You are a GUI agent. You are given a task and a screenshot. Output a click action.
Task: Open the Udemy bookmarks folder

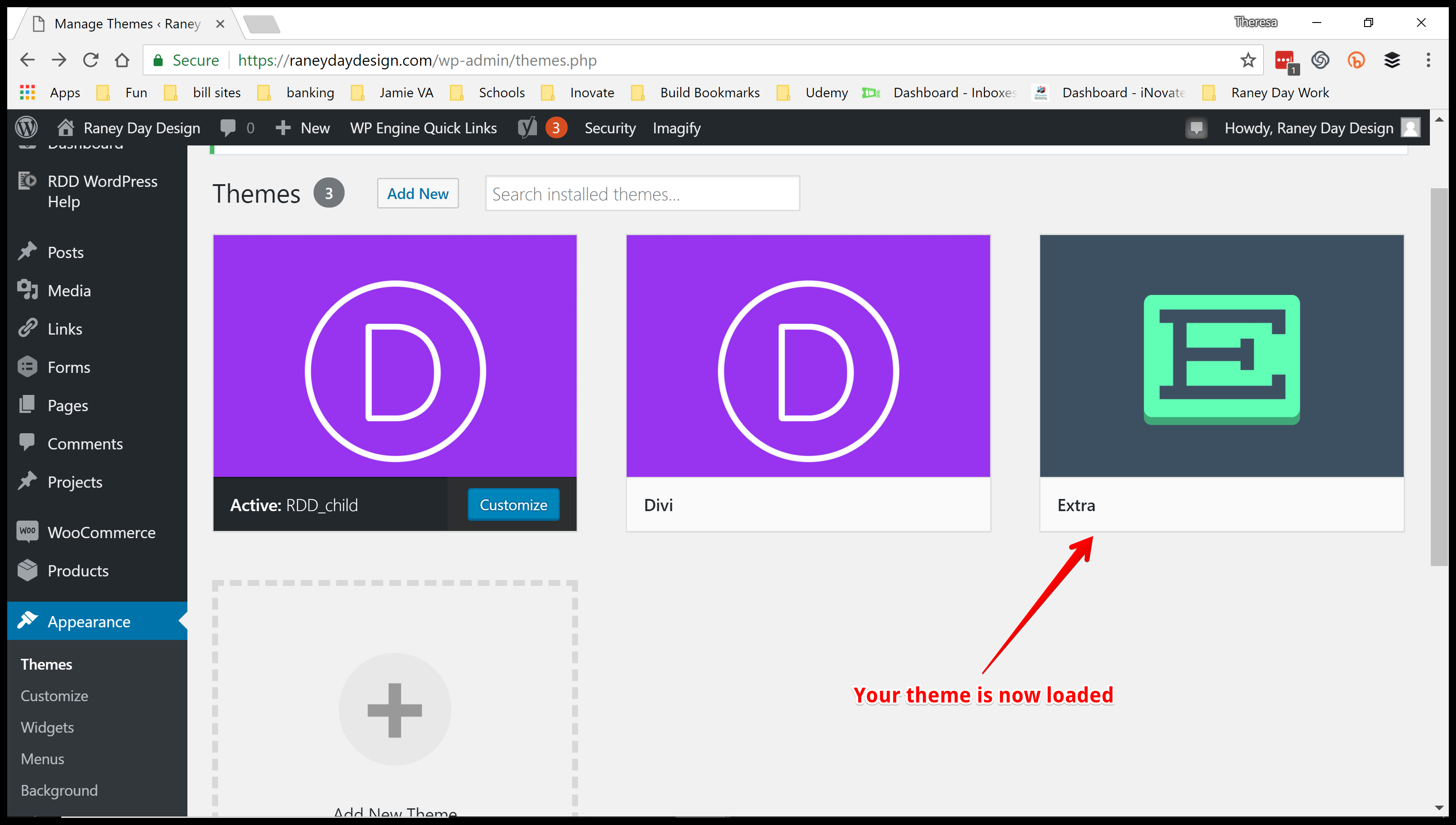tap(812, 92)
